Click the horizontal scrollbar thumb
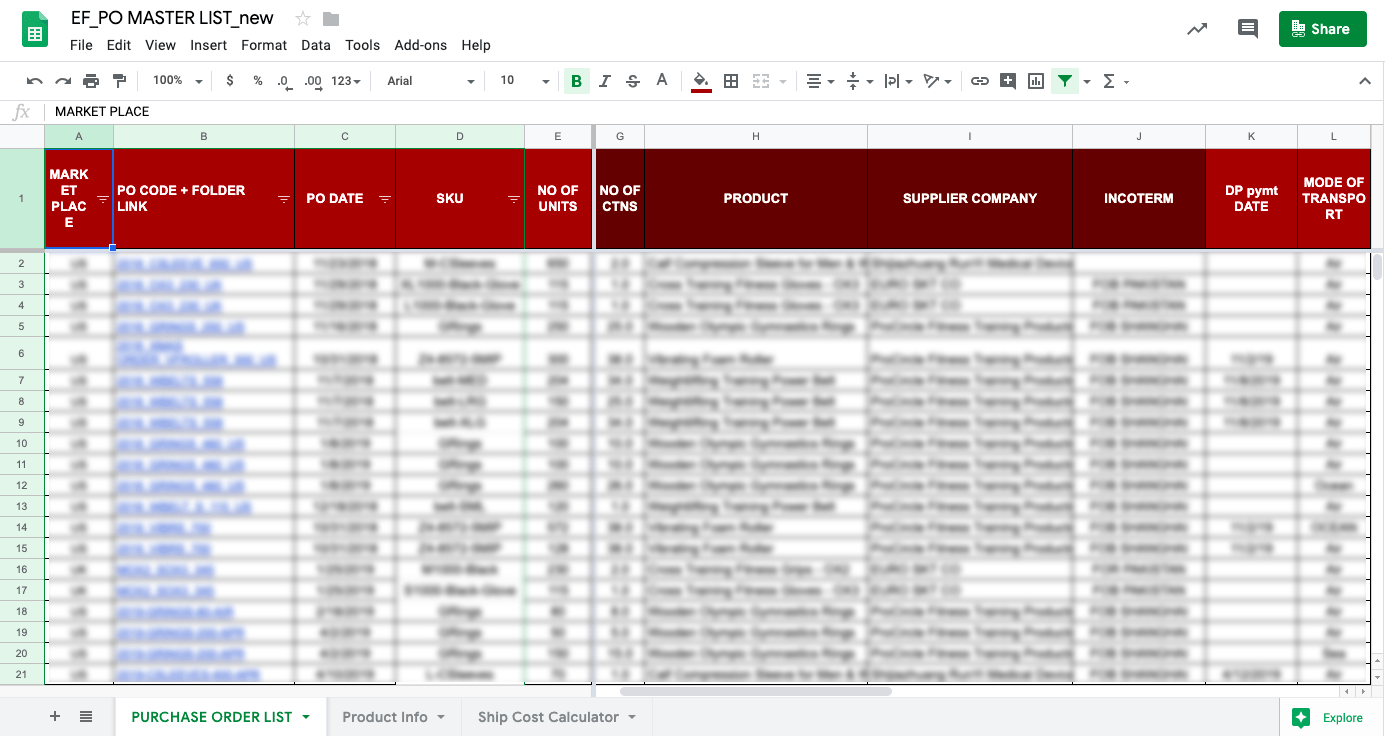The width and height of the screenshot is (1385, 736). 756,691
